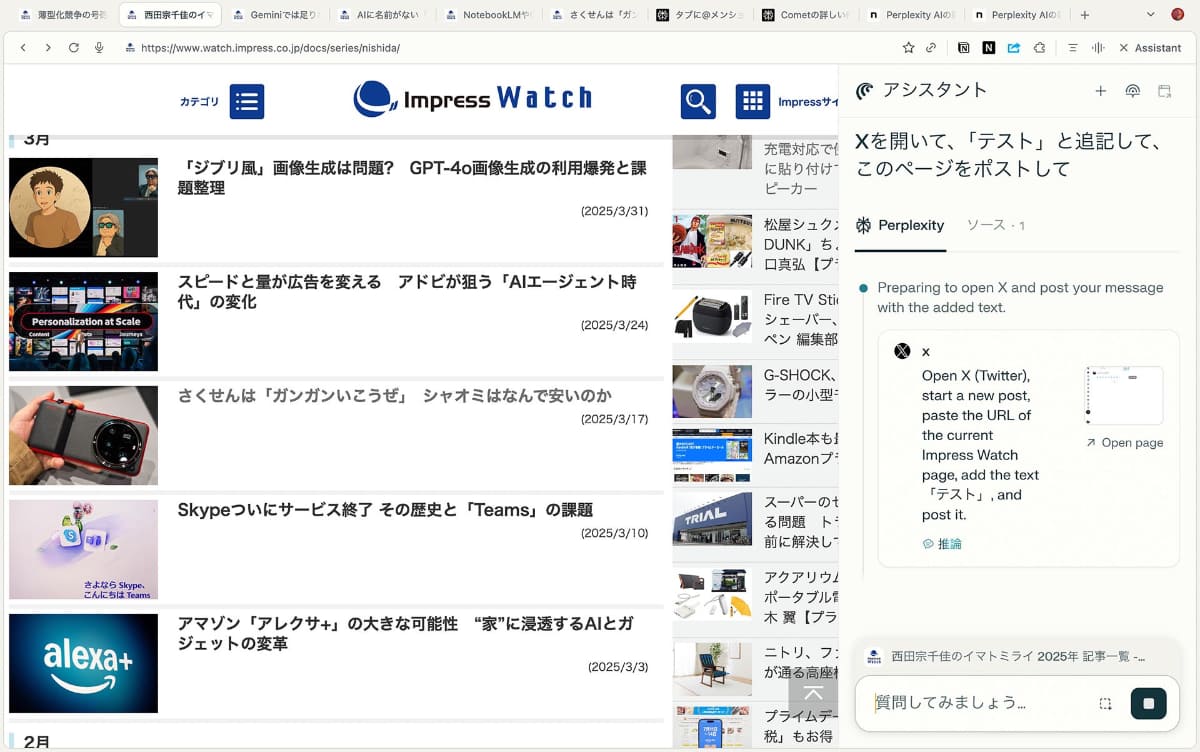Reload the page with the refresh icon

pos(73,48)
